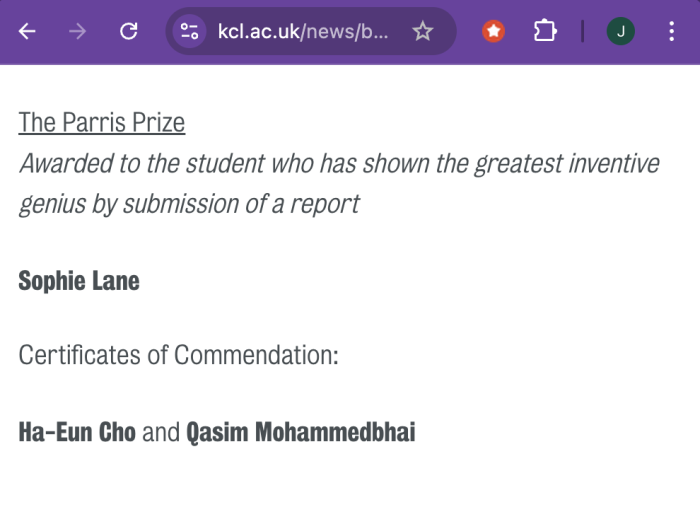Click the word 'and' between names
This screenshot has height=519, width=700.
coord(161,432)
